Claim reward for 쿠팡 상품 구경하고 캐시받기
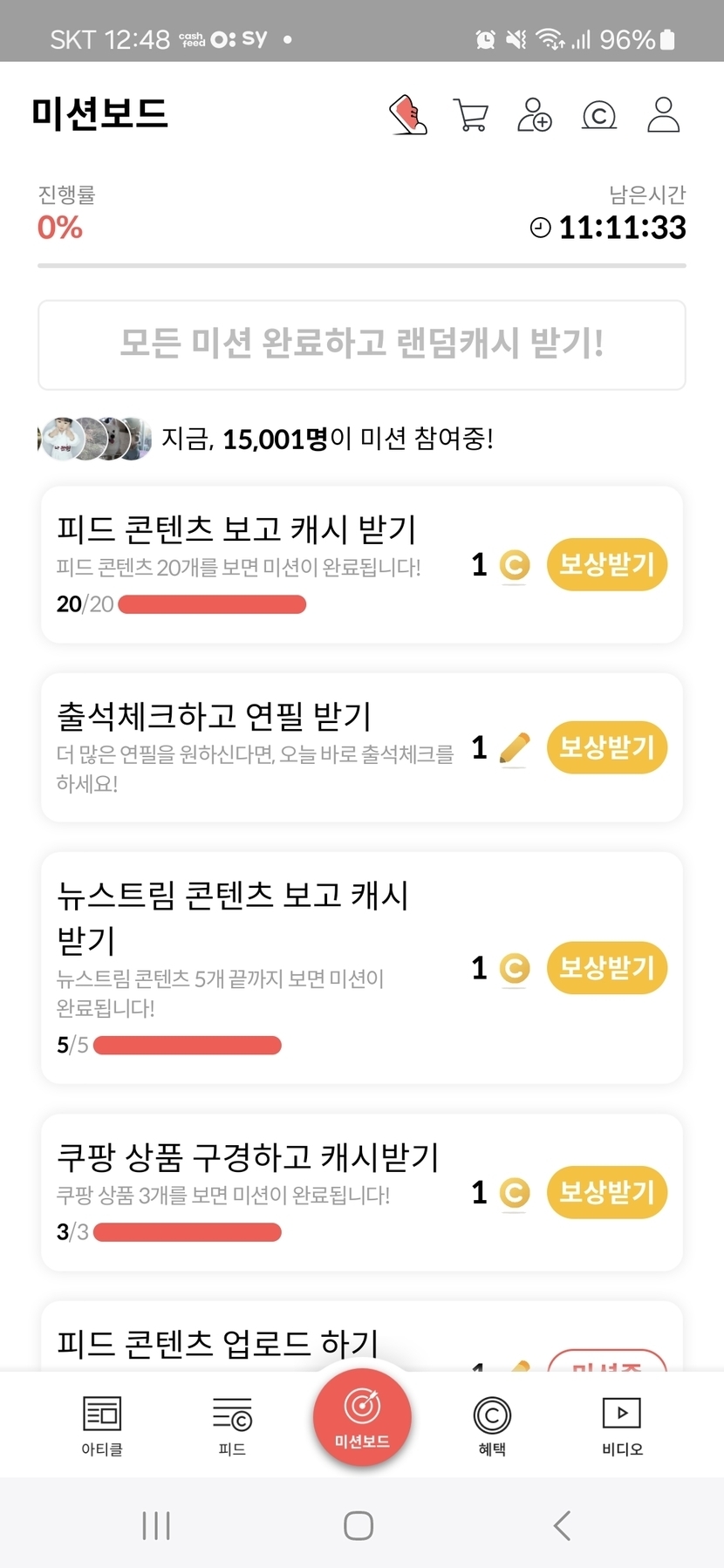 [x=607, y=1192]
